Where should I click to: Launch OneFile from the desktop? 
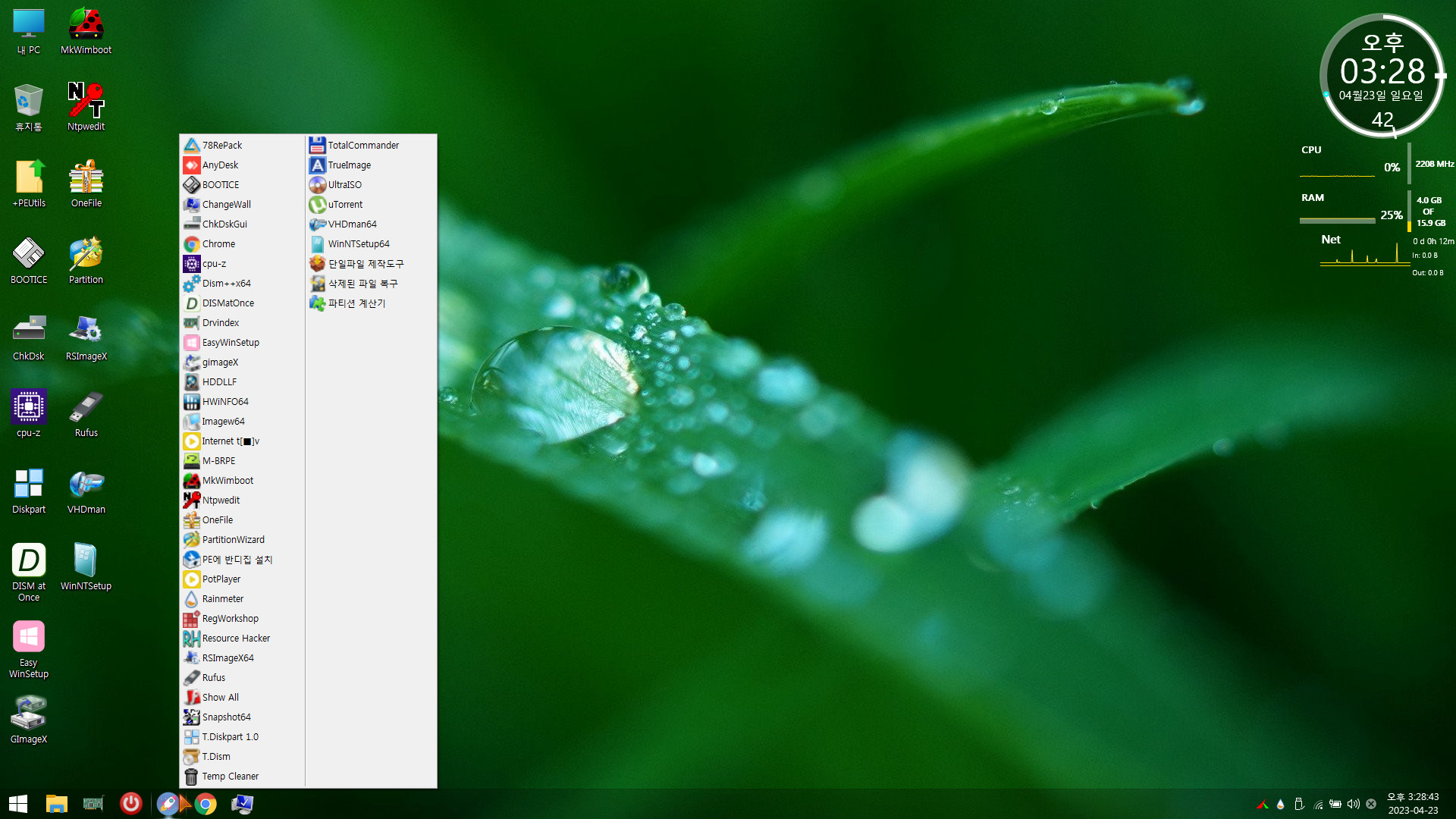86,184
